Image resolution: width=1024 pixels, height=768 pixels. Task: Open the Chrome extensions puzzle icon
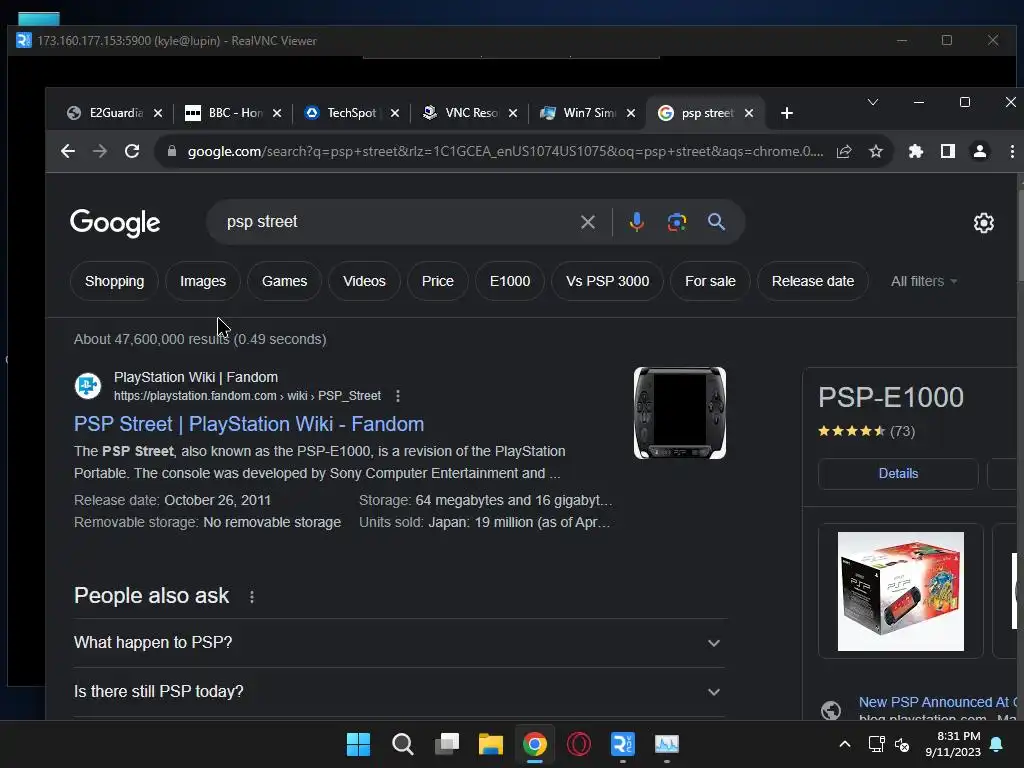(916, 152)
